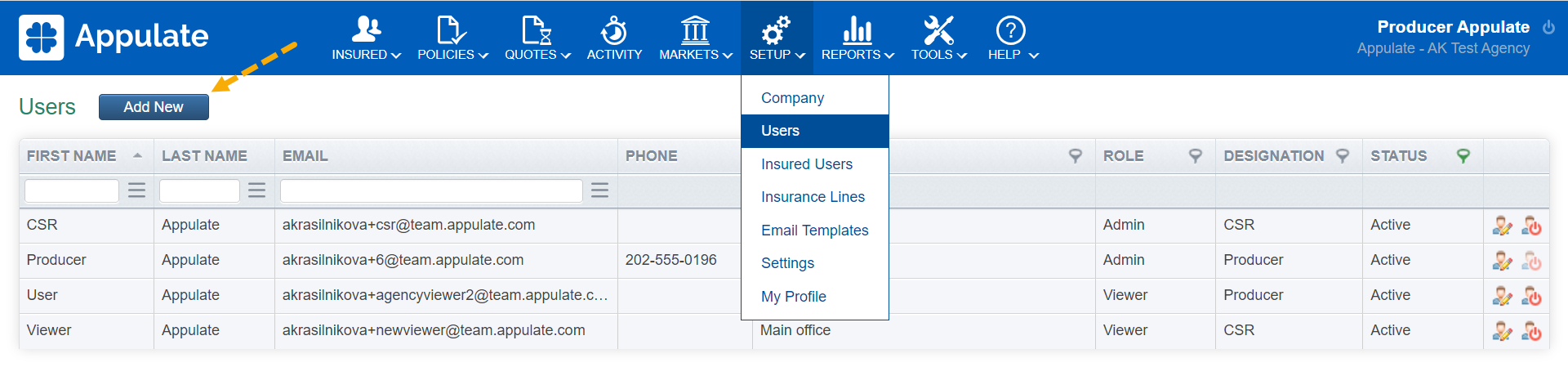Expand the Tools menu
1568x385 pixels.
tap(938, 39)
